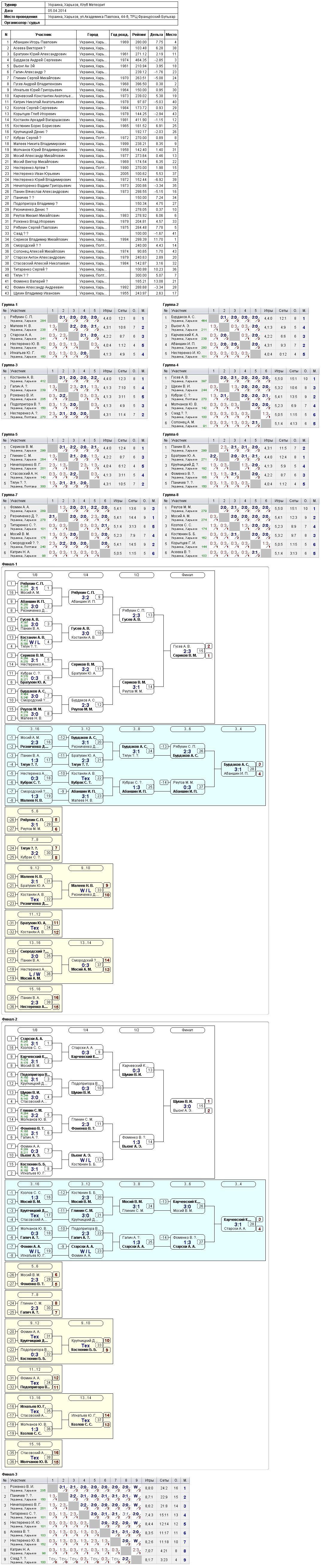Select participant 'Стасовский Алексей Николаевич'
Image resolution: width=322 pixels, height=1568 pixels.
point(41,263)
